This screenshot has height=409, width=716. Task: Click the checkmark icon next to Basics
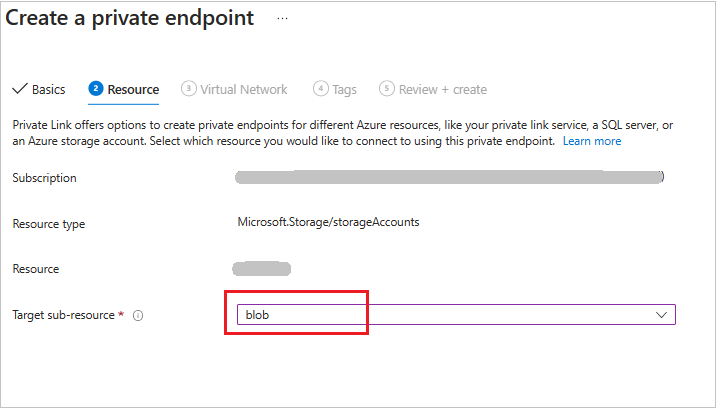click(x=20, y=89)
